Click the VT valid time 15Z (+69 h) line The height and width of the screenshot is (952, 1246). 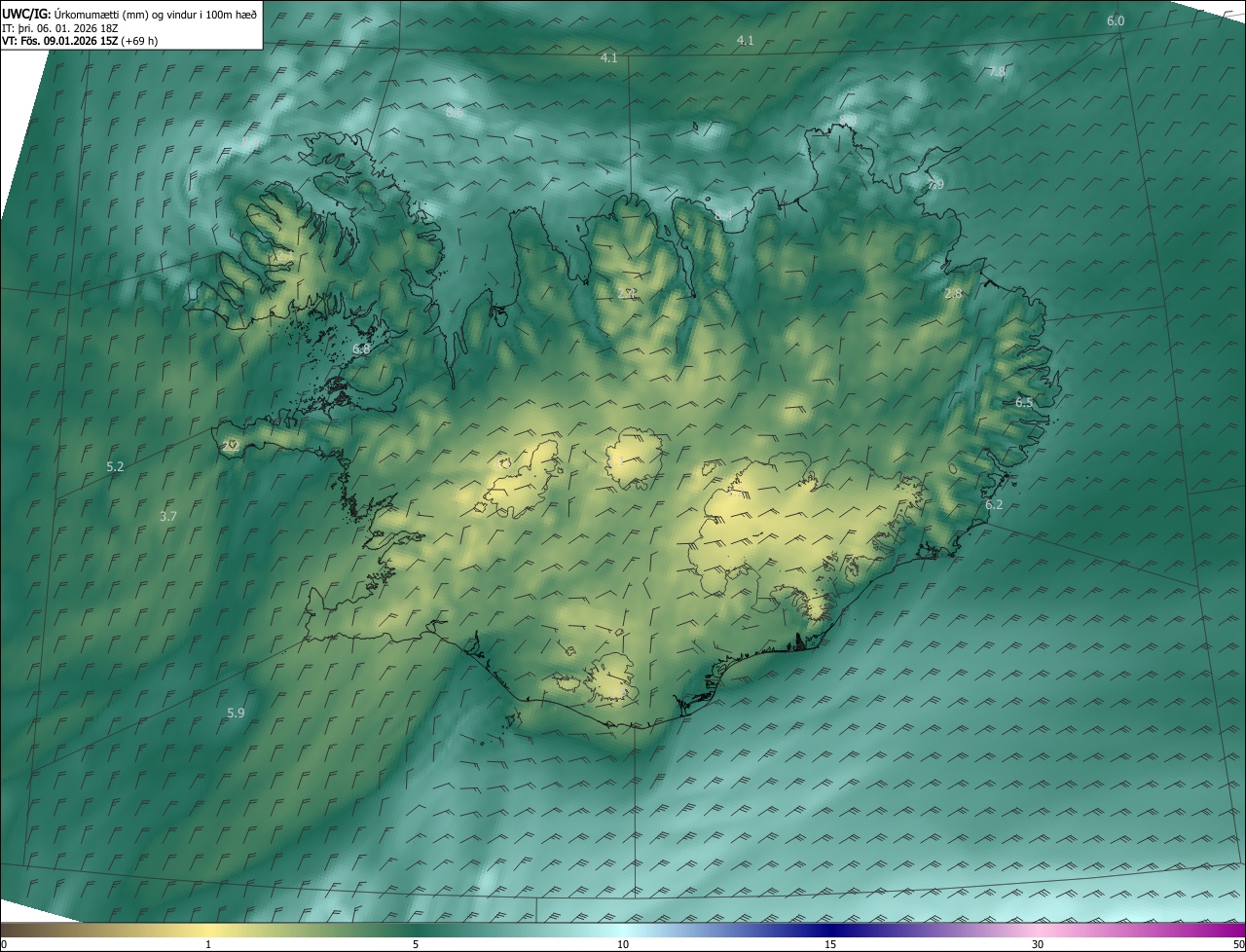coord(80,41)
